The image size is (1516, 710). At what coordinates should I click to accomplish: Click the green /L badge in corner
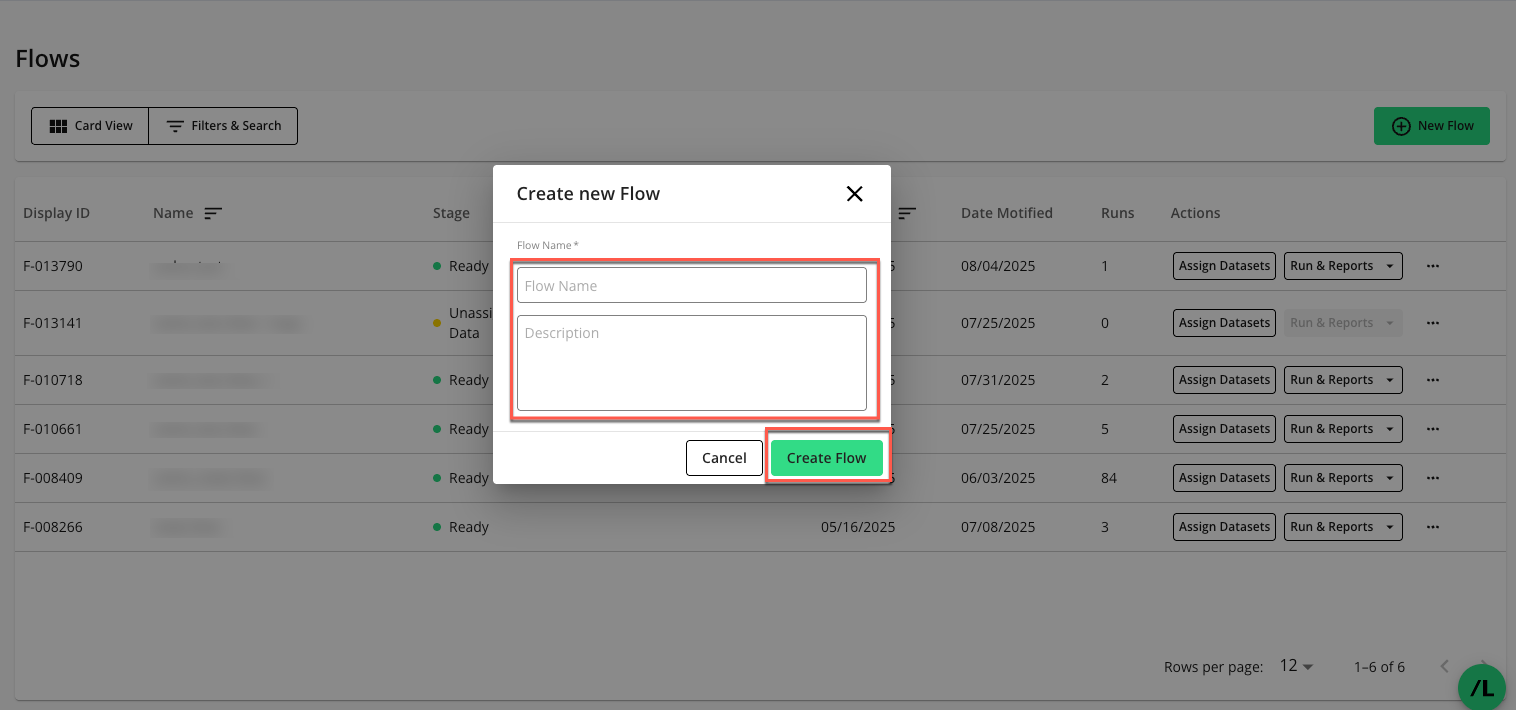tap(1481, 687)
